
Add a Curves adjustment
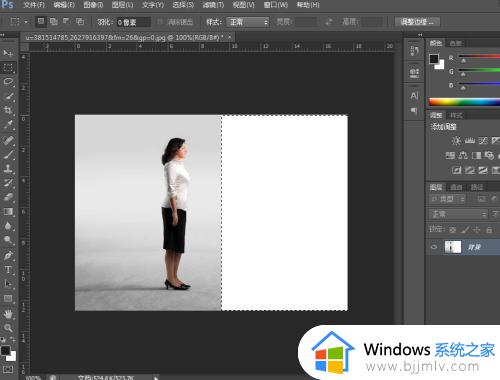point(483,141)
